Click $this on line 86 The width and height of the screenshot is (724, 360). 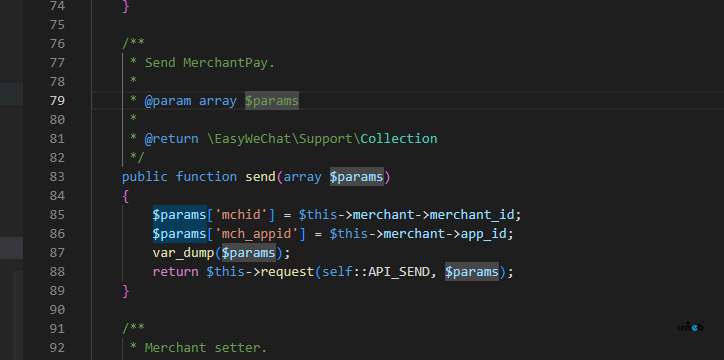pos(349,234)
